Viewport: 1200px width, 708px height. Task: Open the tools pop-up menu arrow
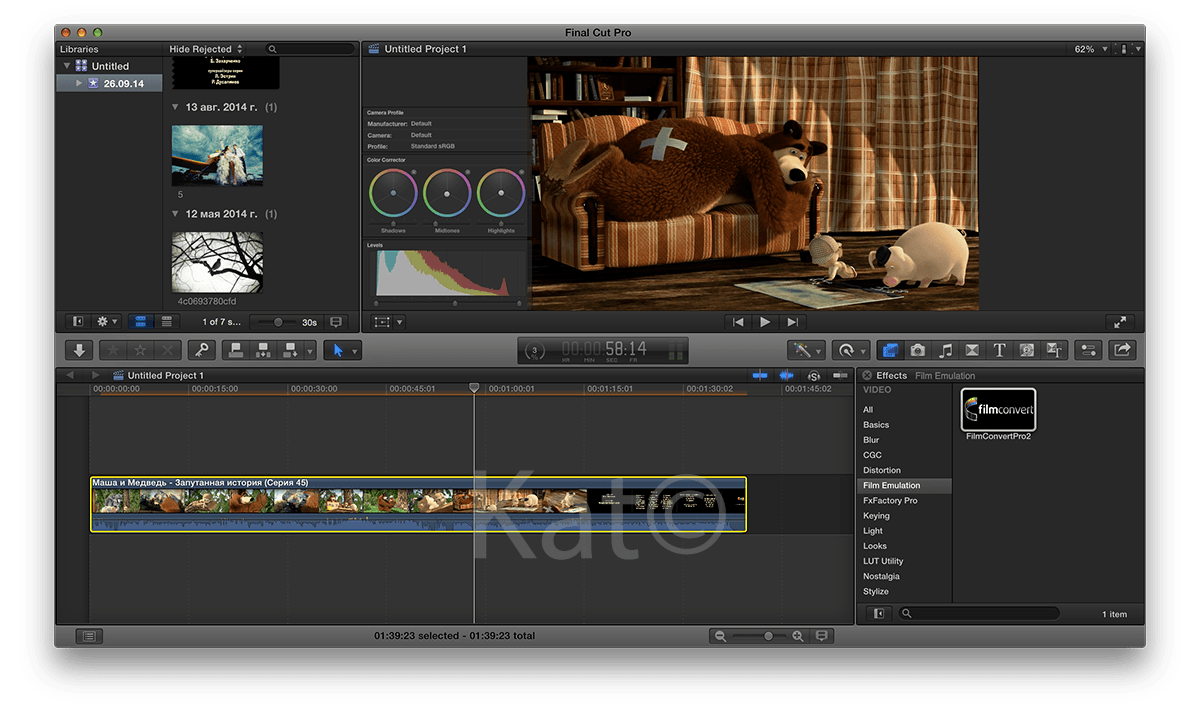[355, 350]
